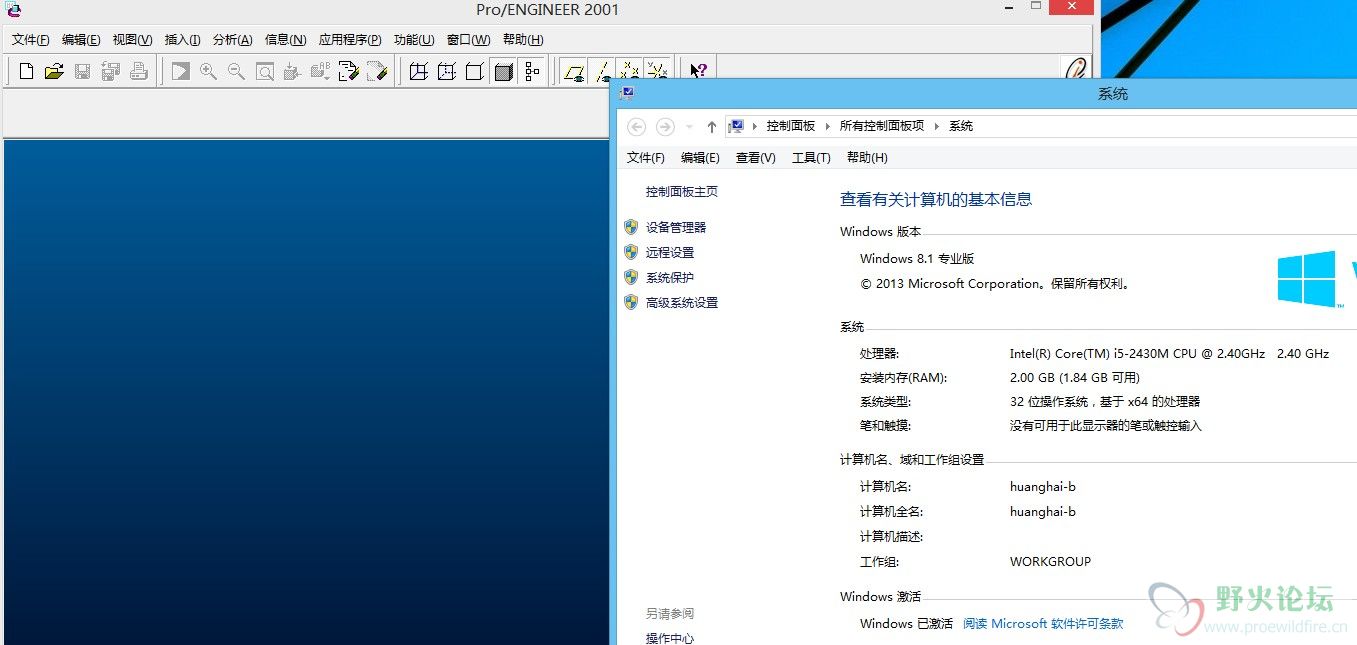1357x645 pixels.
Task: Select WORKGROUP workgroup value
Action: (x=1050, y=562)
